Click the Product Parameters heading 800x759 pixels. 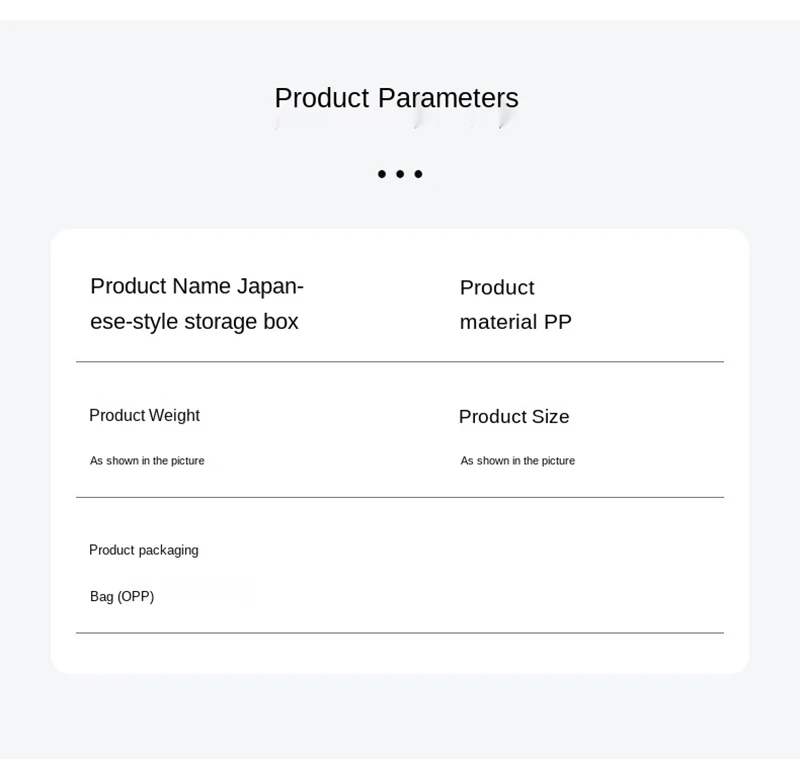[396, 98]
